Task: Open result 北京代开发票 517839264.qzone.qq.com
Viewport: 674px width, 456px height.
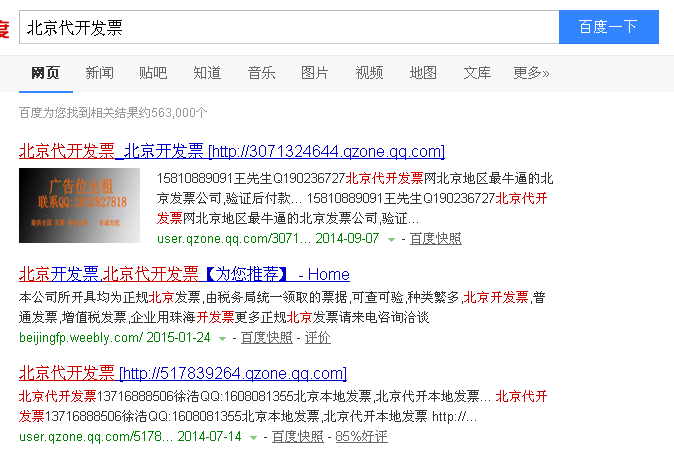Action: click(183, 373)
